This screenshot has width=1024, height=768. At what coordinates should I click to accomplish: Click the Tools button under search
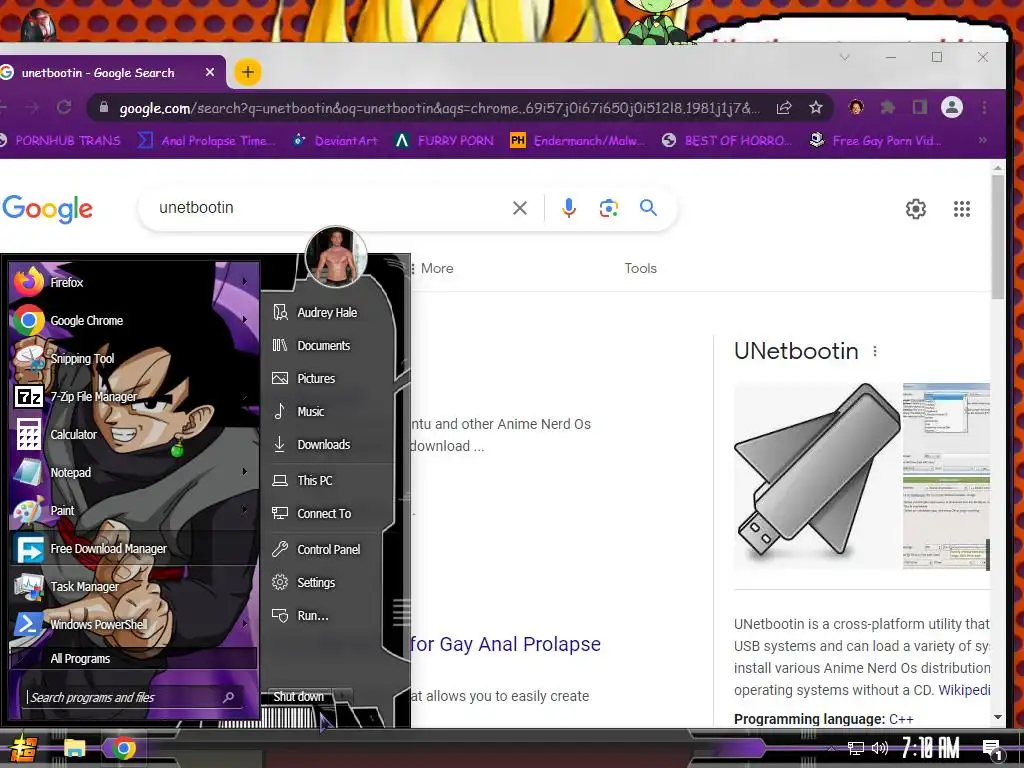point(640,268)
